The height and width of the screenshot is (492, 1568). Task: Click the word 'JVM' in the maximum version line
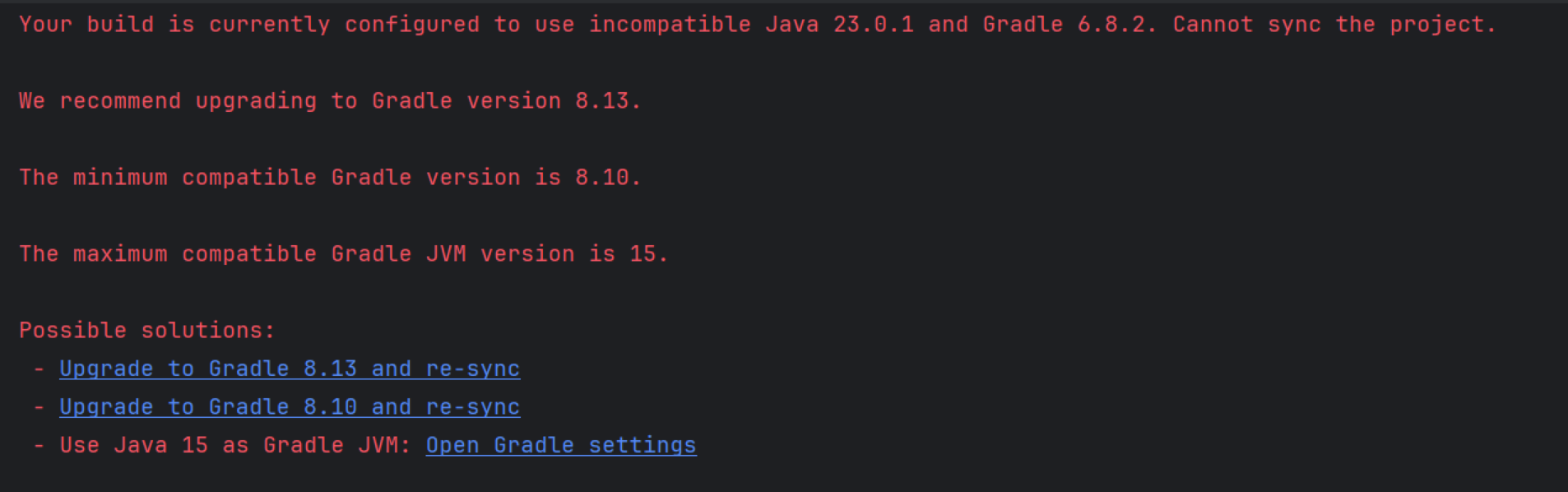pyautogui.click(x=446, y=254)
